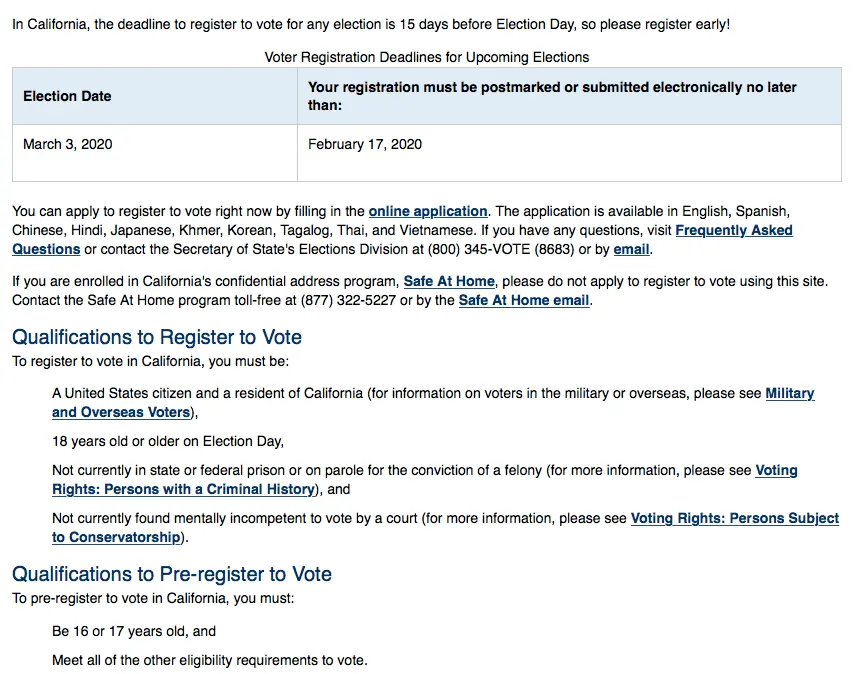Viewport: 856px width, 674px height.
Task: Click the Safe At Home email link
Action: point(523,300)
